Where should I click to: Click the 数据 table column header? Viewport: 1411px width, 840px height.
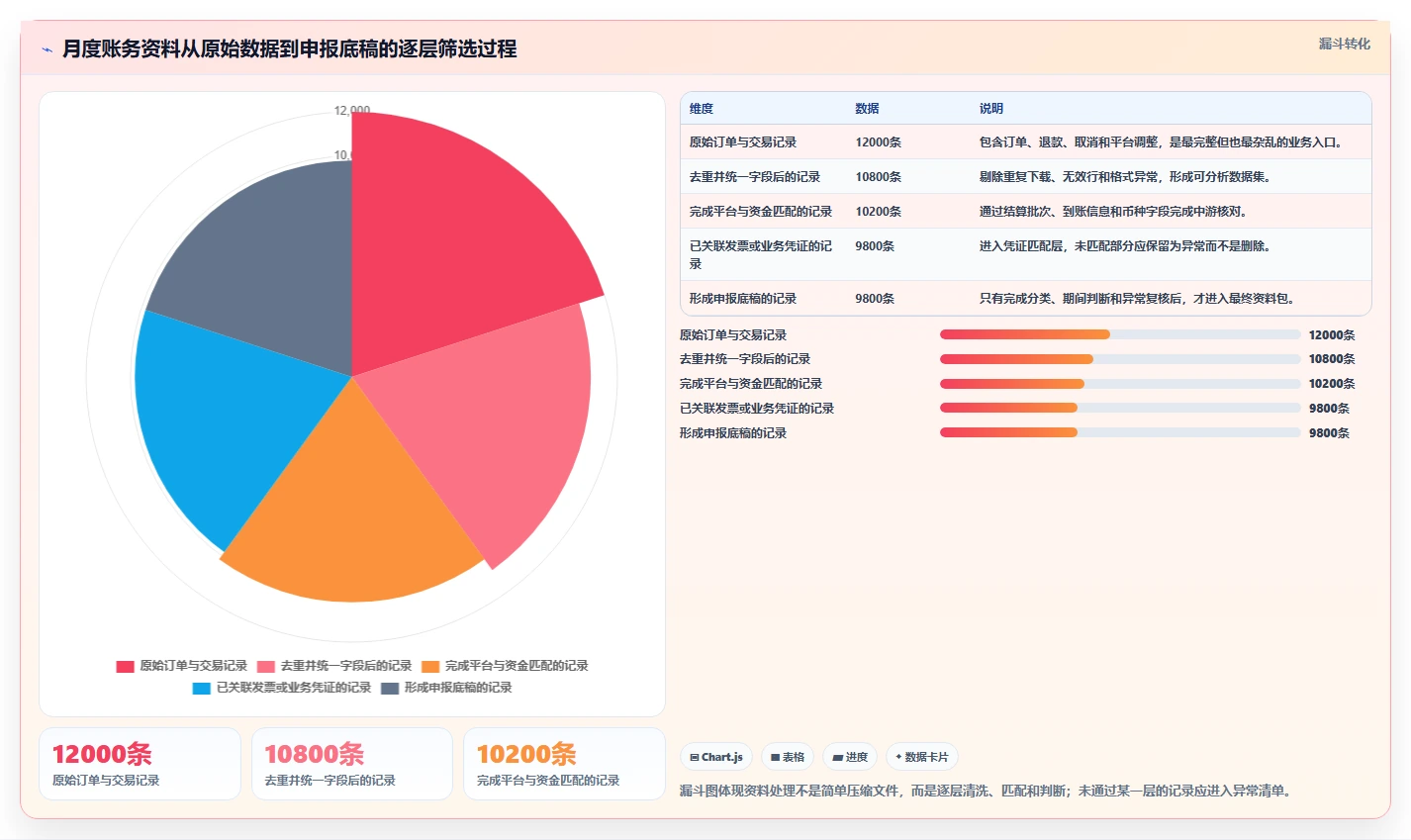tap(868, 109)
